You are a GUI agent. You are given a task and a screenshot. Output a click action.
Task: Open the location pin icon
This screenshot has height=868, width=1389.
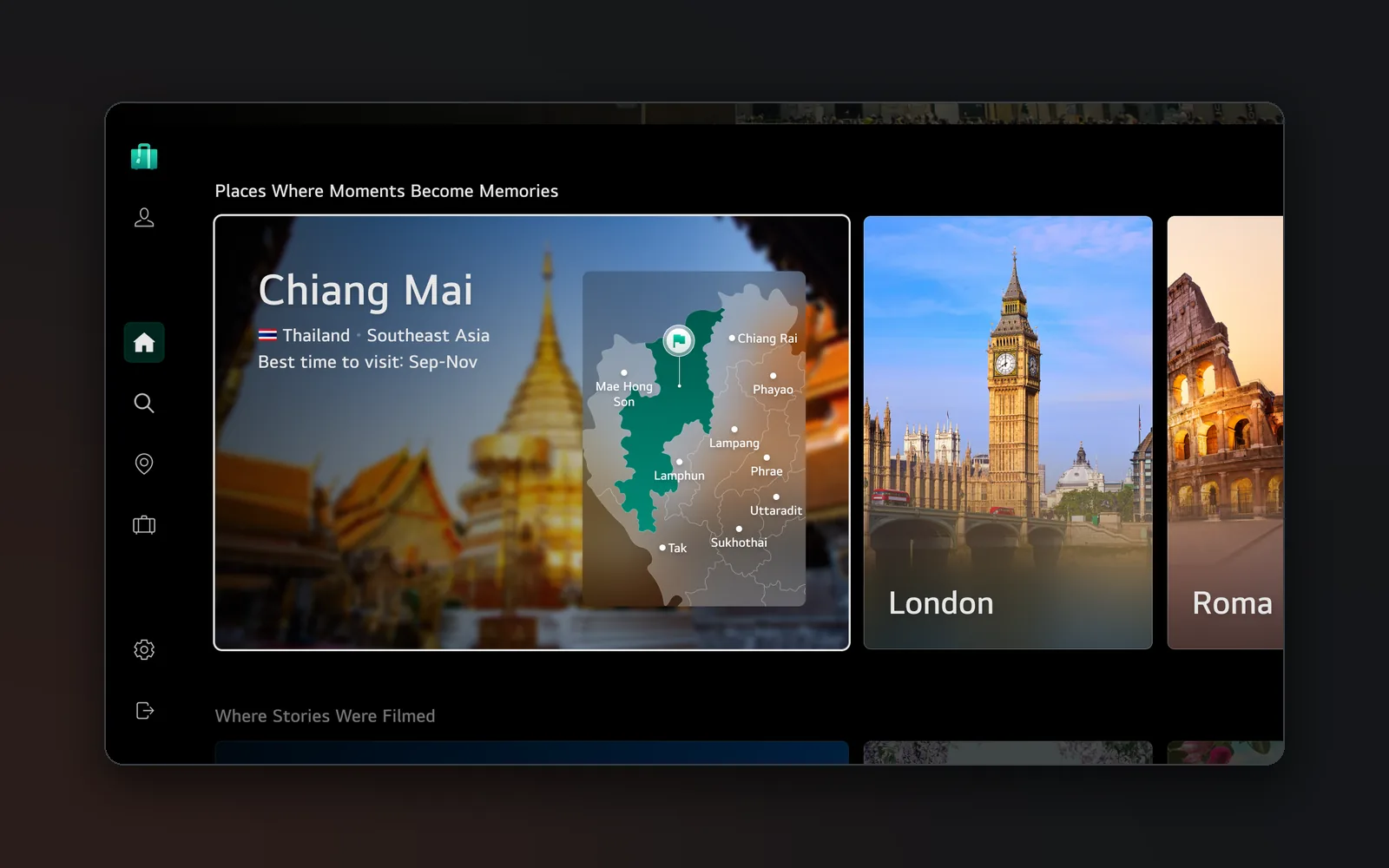tap(144, 464)
